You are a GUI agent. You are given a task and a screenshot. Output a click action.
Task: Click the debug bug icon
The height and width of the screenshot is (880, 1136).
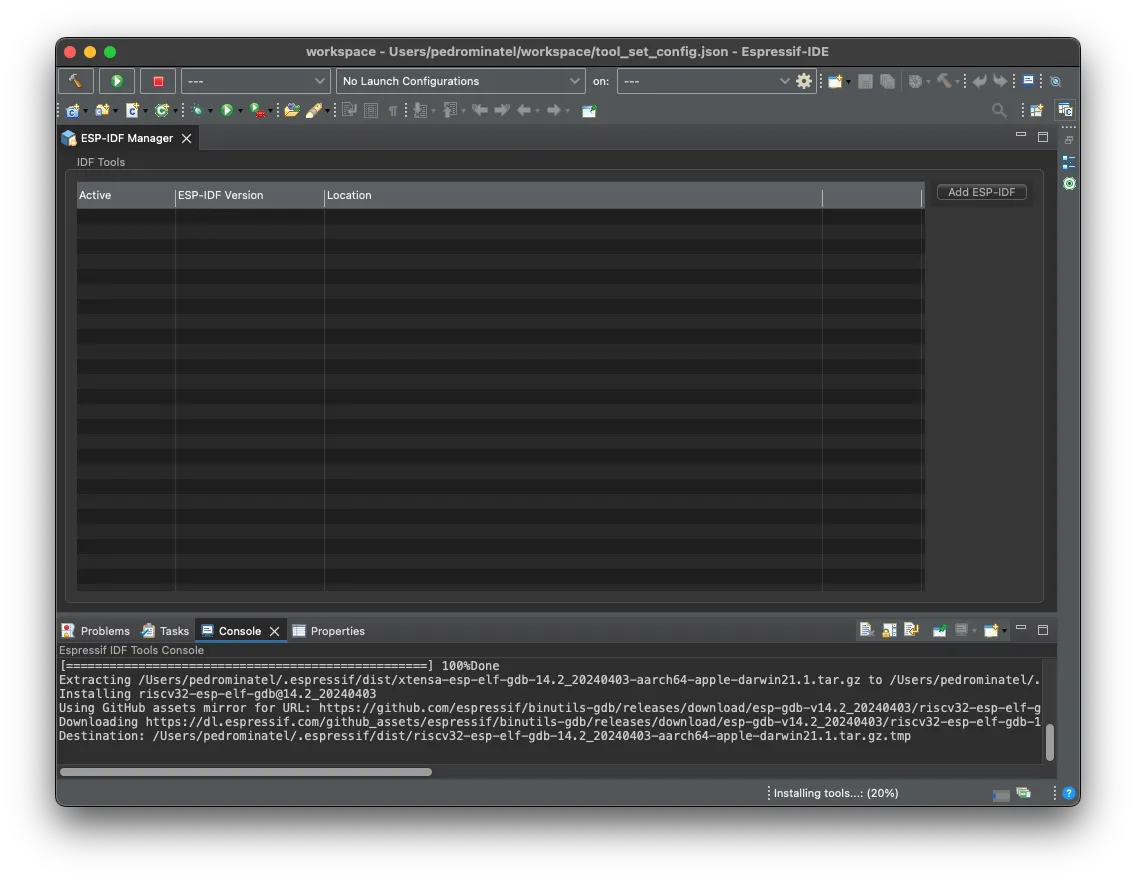[x=197, y=110]
